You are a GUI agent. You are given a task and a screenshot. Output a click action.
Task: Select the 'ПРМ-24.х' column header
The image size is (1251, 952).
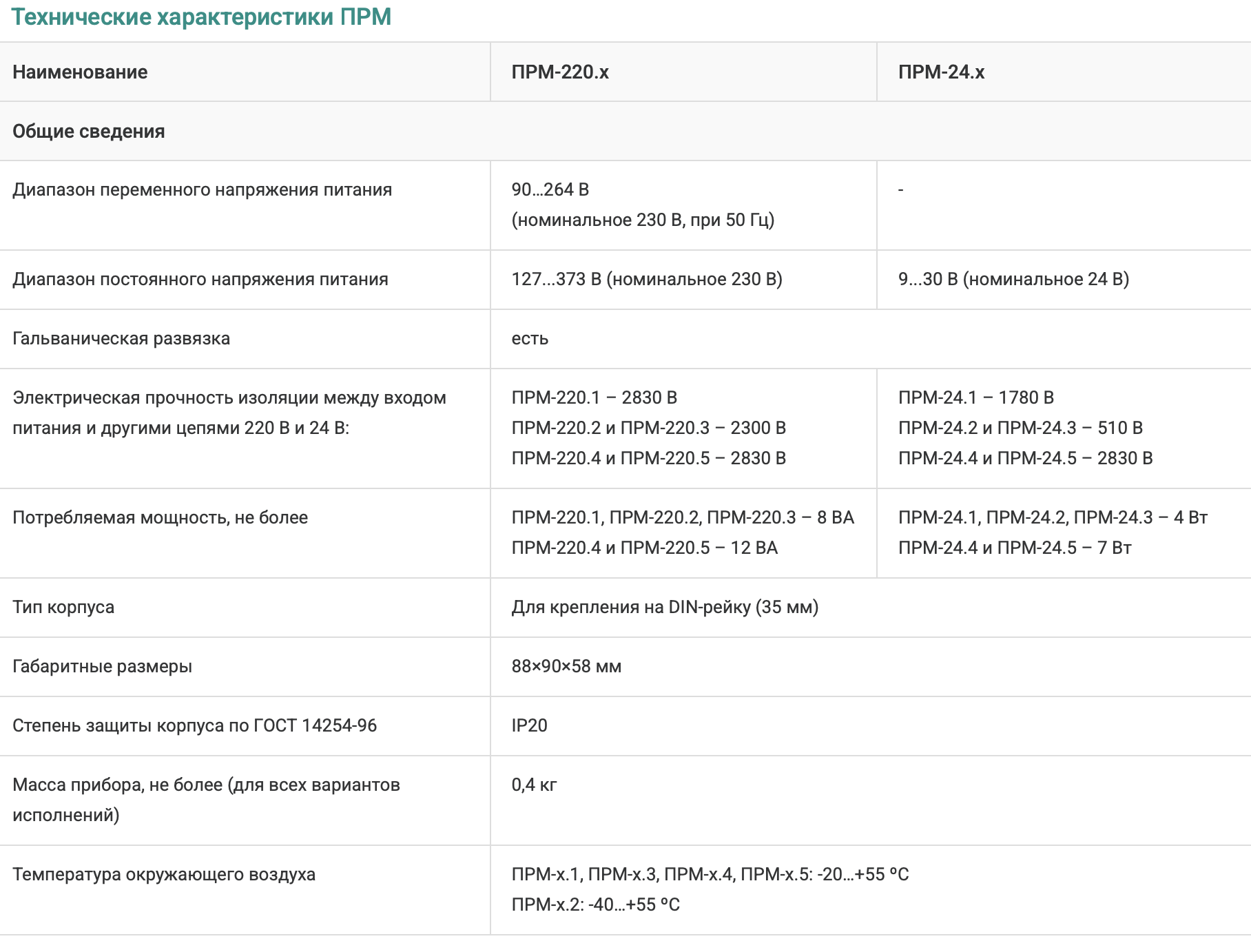(941, 72)
